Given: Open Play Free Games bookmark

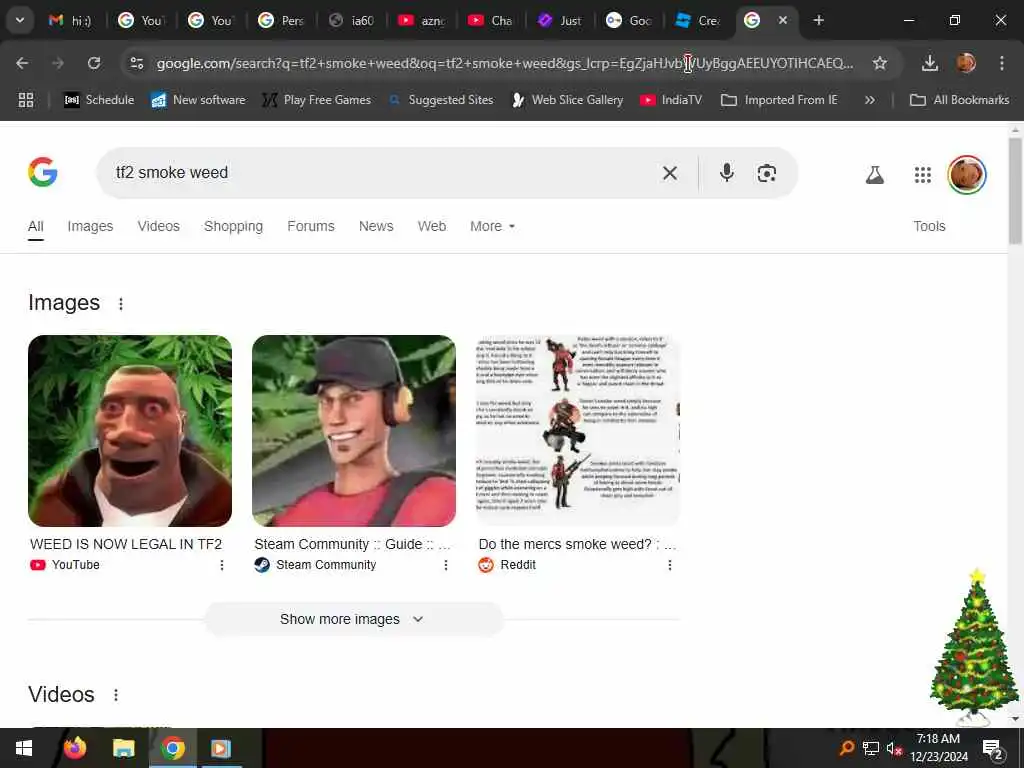Looking at the screenshot, I should tap(317, 100).
